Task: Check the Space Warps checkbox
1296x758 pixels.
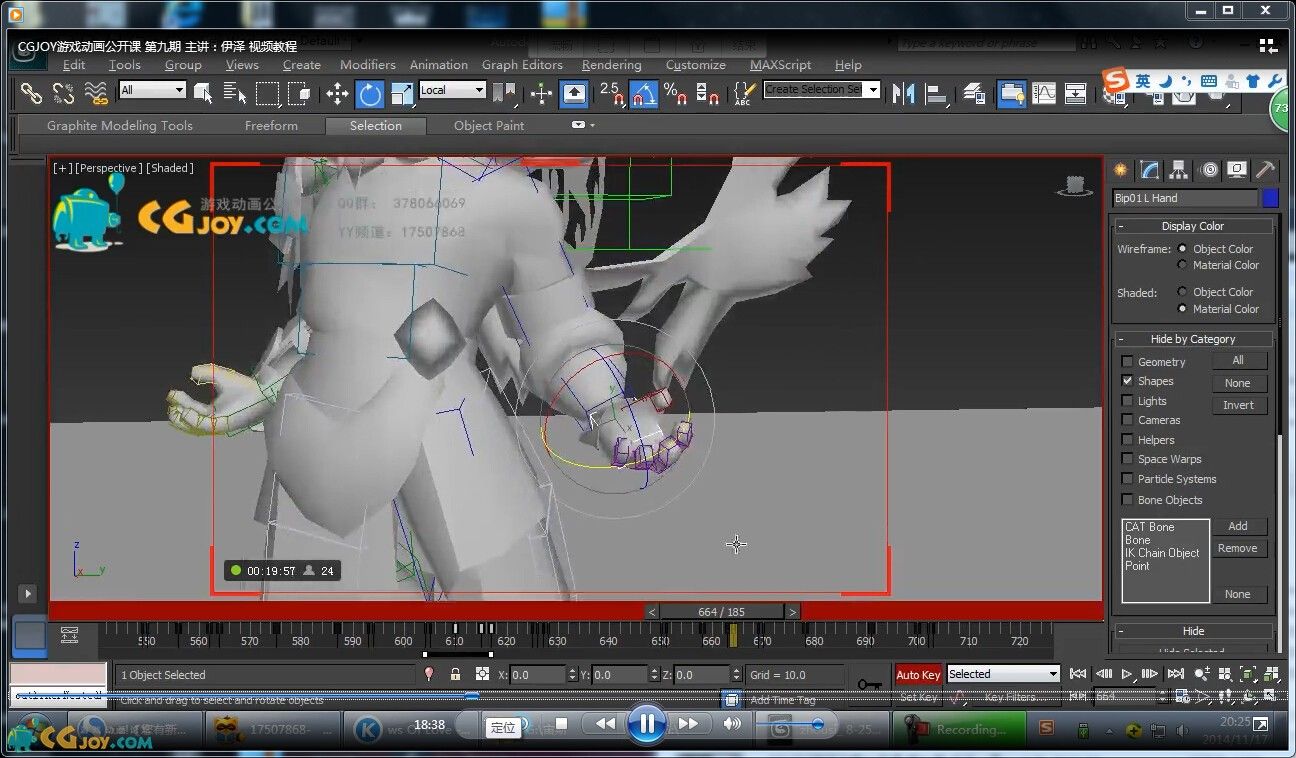Action: click(x=1128, y=459)
